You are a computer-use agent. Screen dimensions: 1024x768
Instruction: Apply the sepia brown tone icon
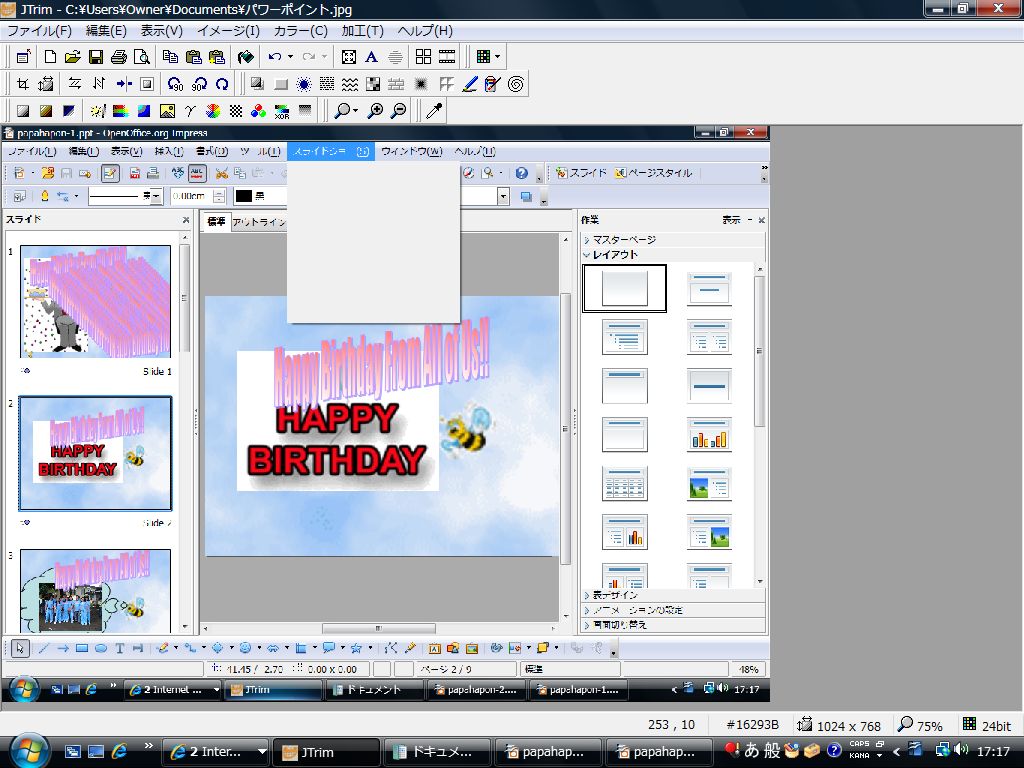[x=46, y=111]
